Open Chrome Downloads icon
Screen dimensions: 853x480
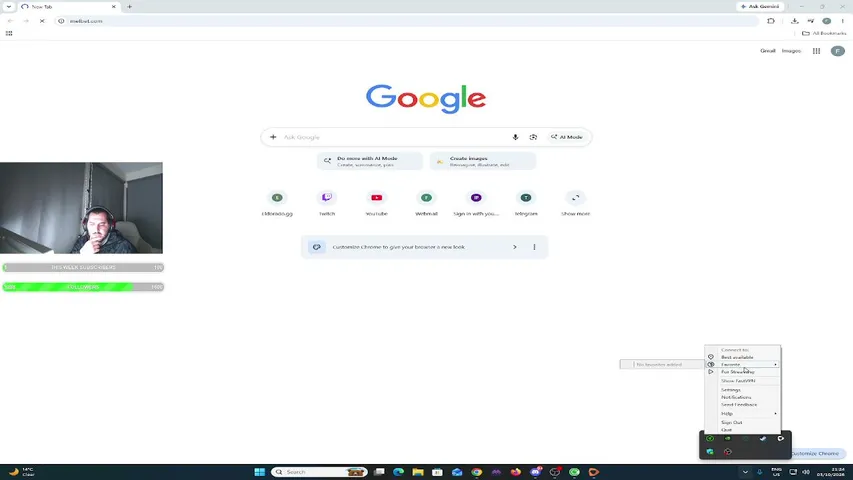(795, 21)
